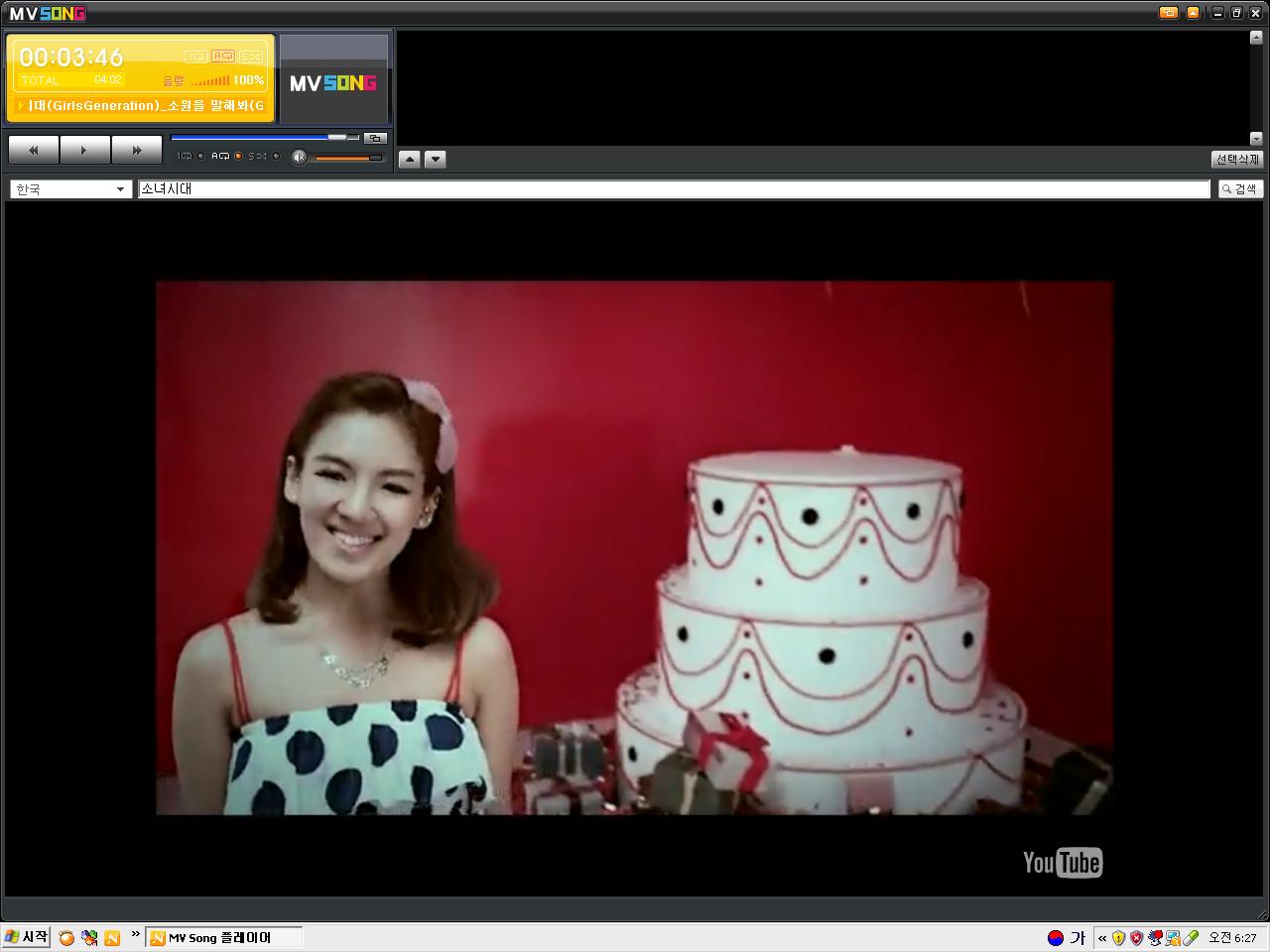Minimize the MV Song window
Viewport: 1270px width, 952px height.
point(1217,13)
